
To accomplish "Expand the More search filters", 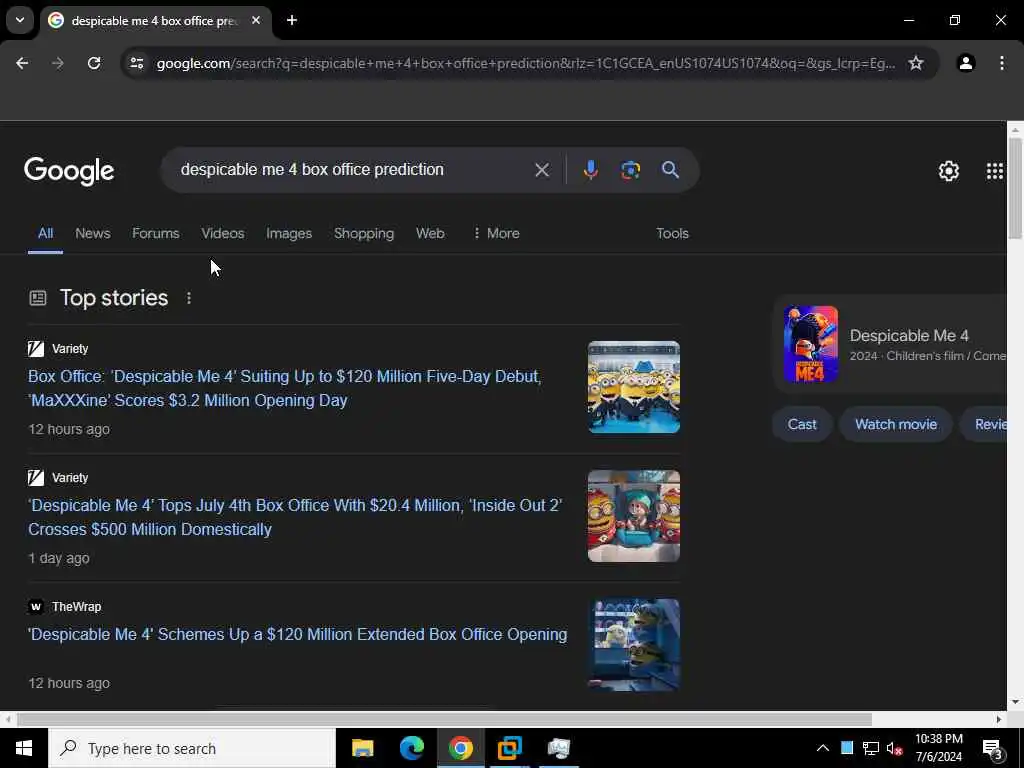I will point(496,233).
